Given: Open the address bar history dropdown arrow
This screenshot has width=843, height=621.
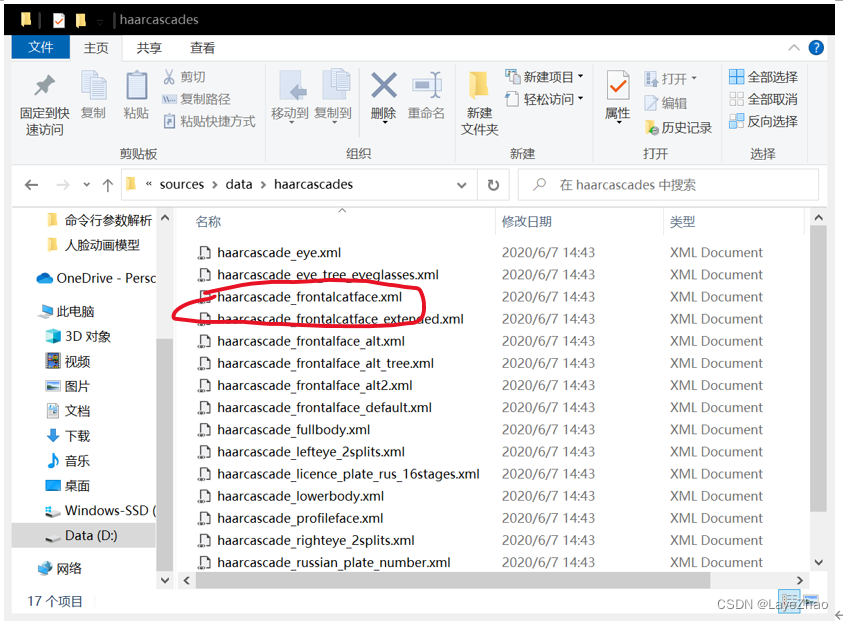Looking at the screenshot, I should pyautogui.click(x=461, y=185).
